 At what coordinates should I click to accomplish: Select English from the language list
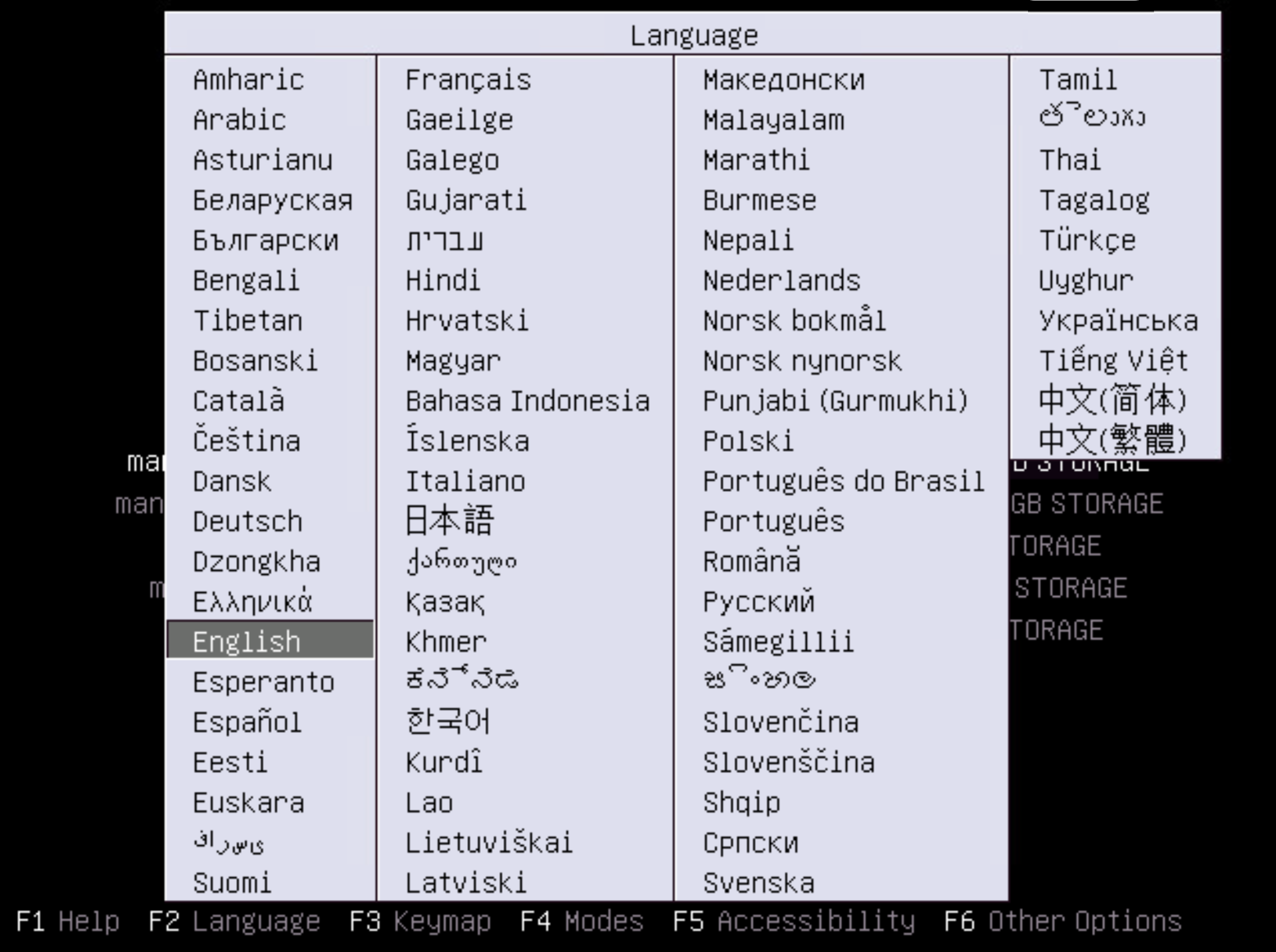pyautogui.click(x=246, y=641)
